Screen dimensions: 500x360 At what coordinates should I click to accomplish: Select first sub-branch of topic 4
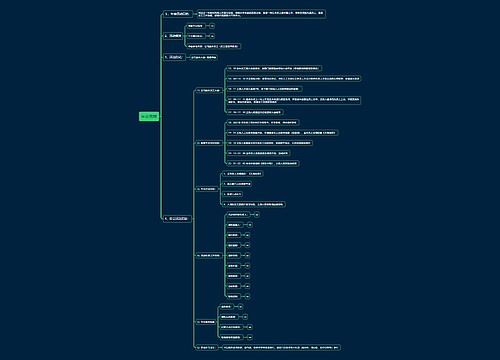(209, 90)
